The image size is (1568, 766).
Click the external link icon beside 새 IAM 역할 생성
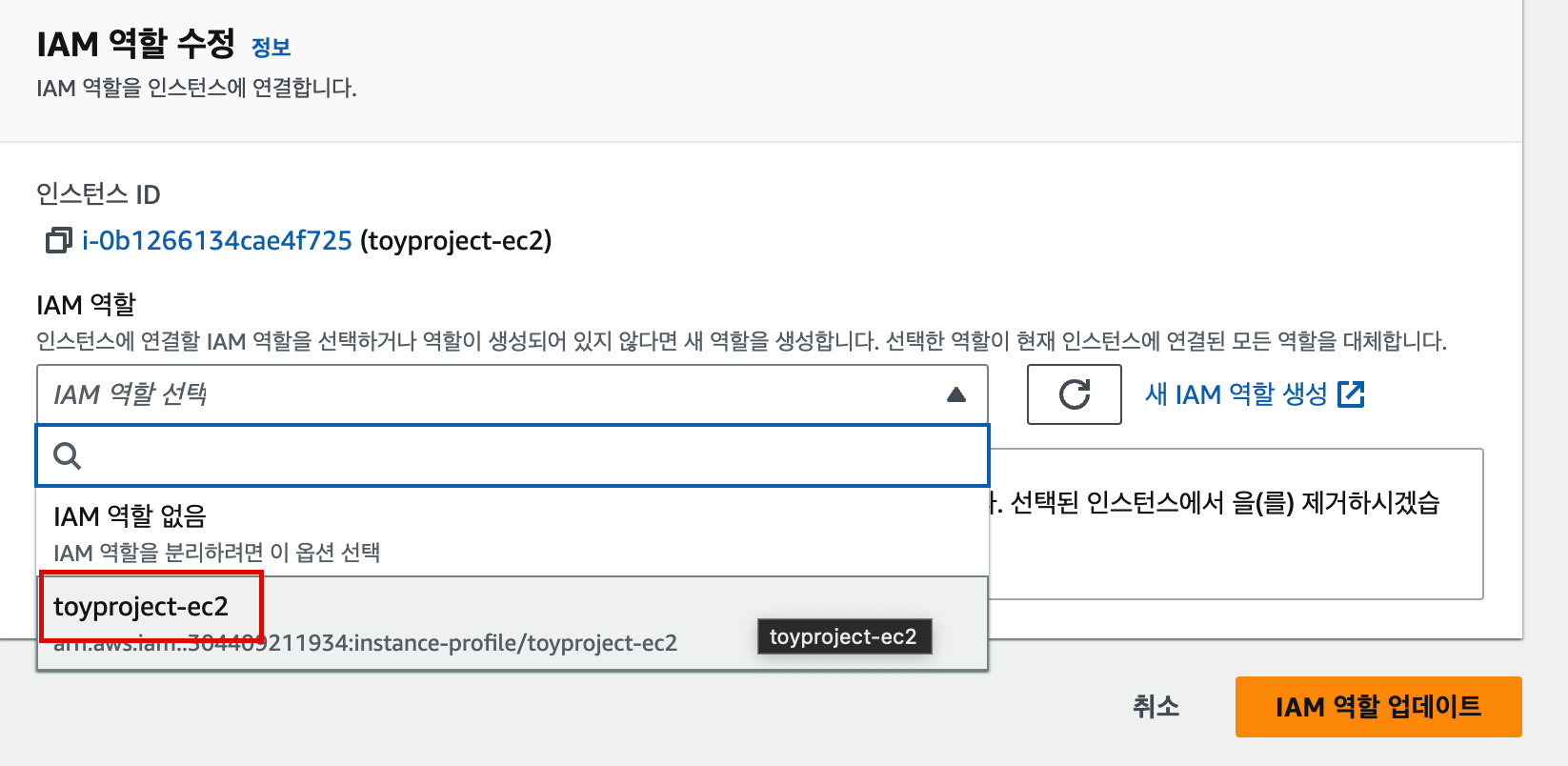point(1351,393)
